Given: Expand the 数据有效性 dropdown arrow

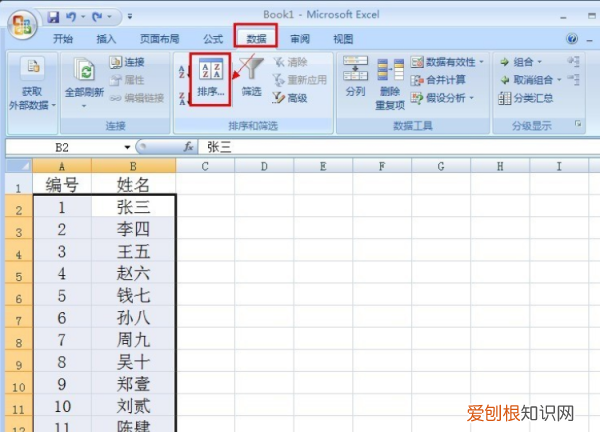Looking at the screenshot, I should [x=481, y=62].
